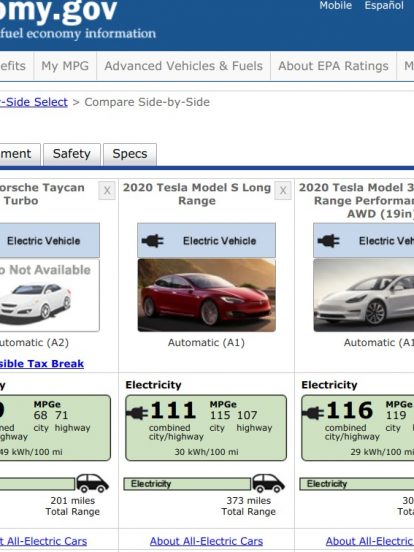This screenshot has height=552, width=414.
Task: Switch language to Español
Action: [x=384, y=6]
